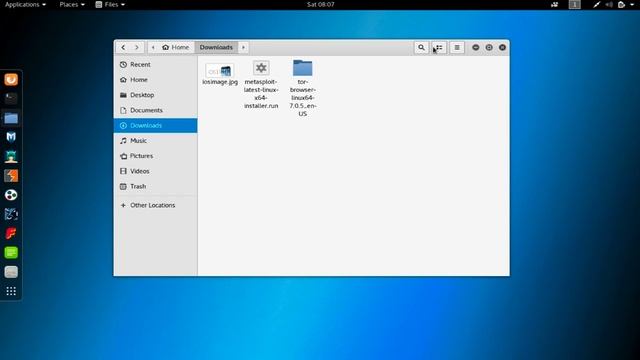Open Recent in the sidebar
The image size is (640, 360).
pyautogui.click(x=156, y=64)
